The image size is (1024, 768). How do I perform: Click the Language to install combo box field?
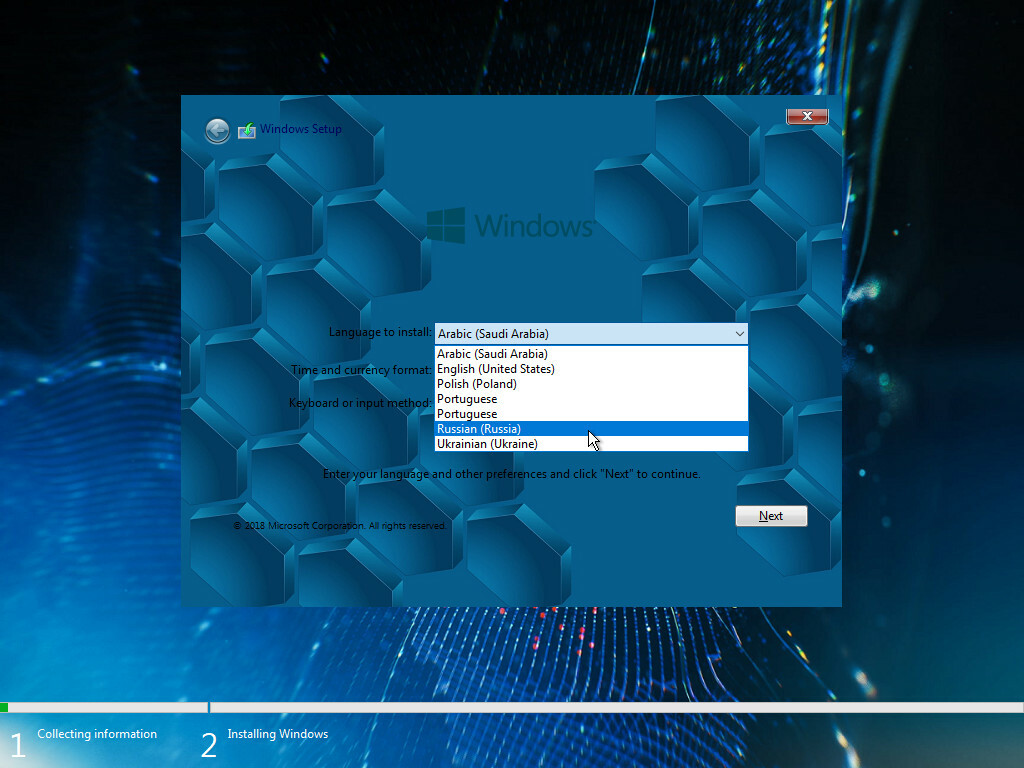(x=582, y=334)
